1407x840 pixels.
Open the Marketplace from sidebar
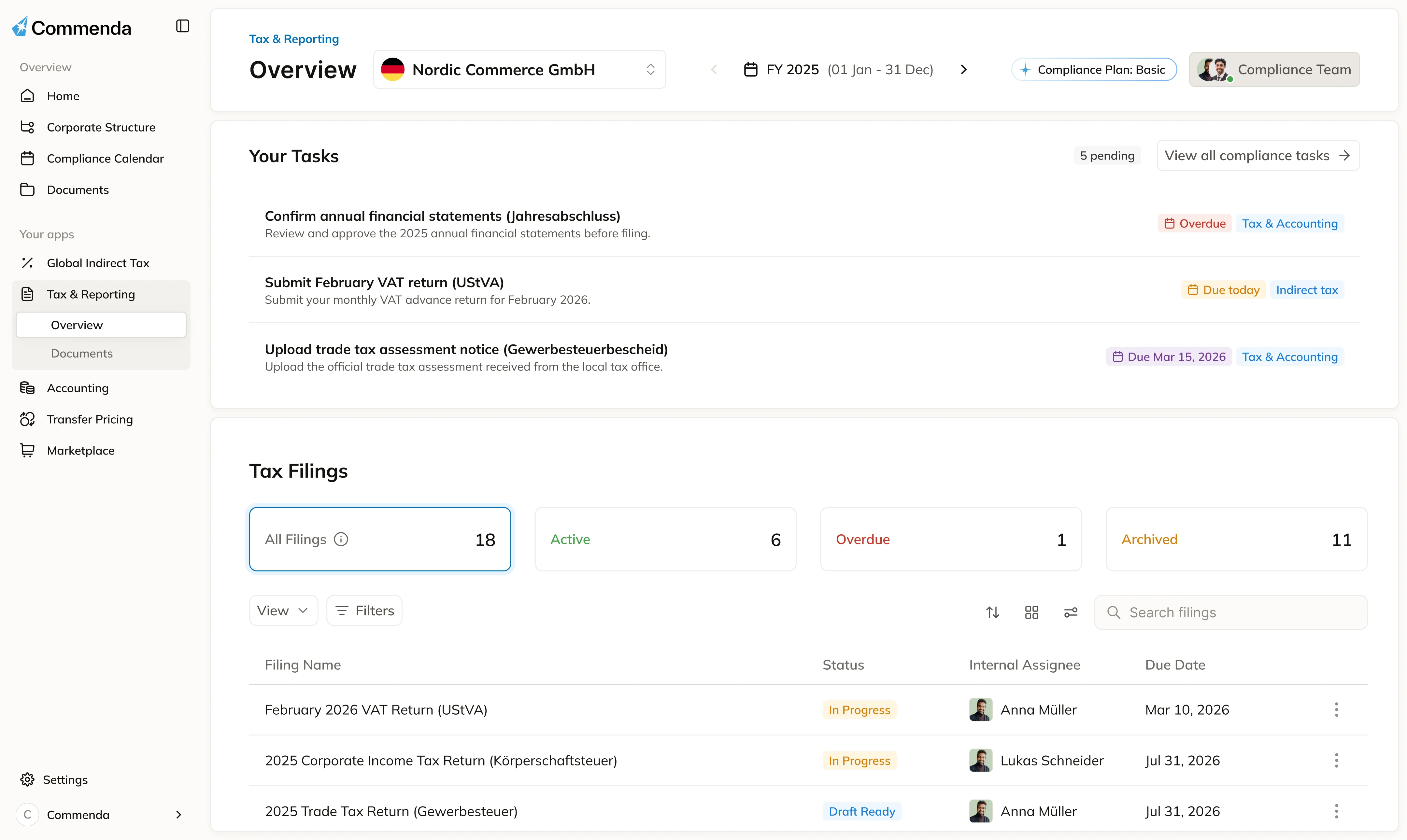pyautogui.click(x=81, y=450)
